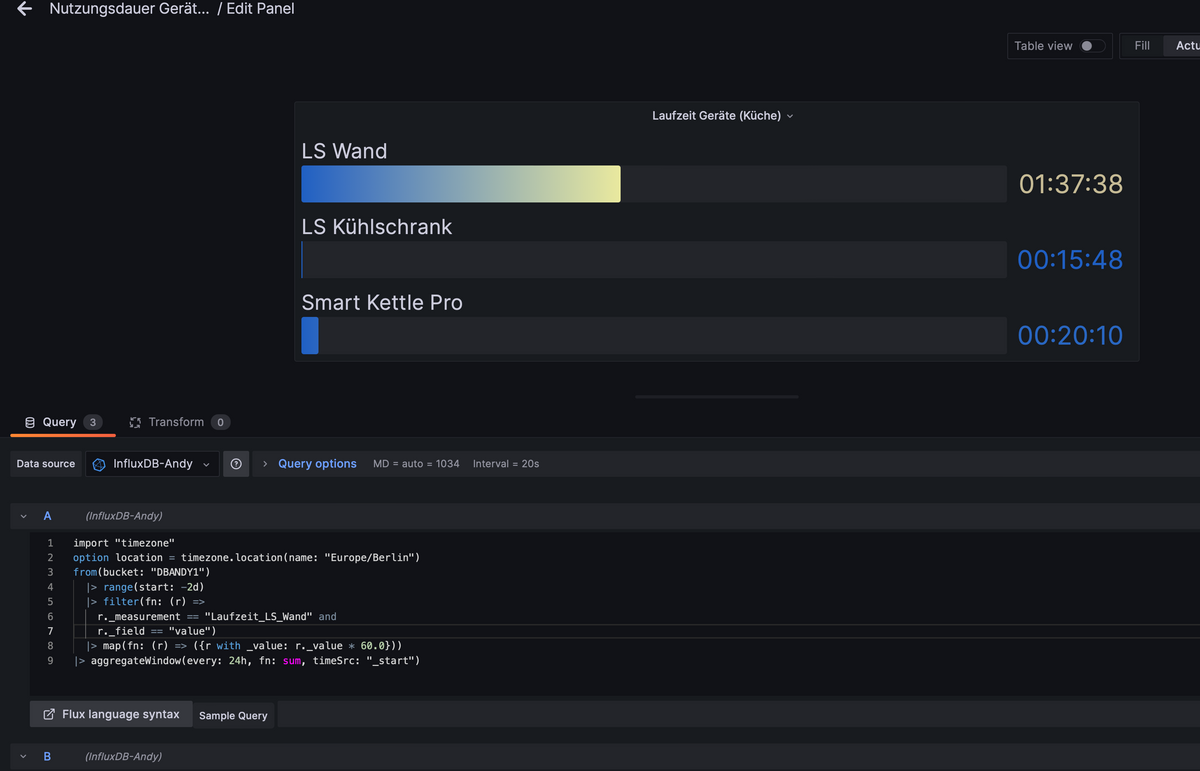Click the value 00:15:48

point(1070,260)
